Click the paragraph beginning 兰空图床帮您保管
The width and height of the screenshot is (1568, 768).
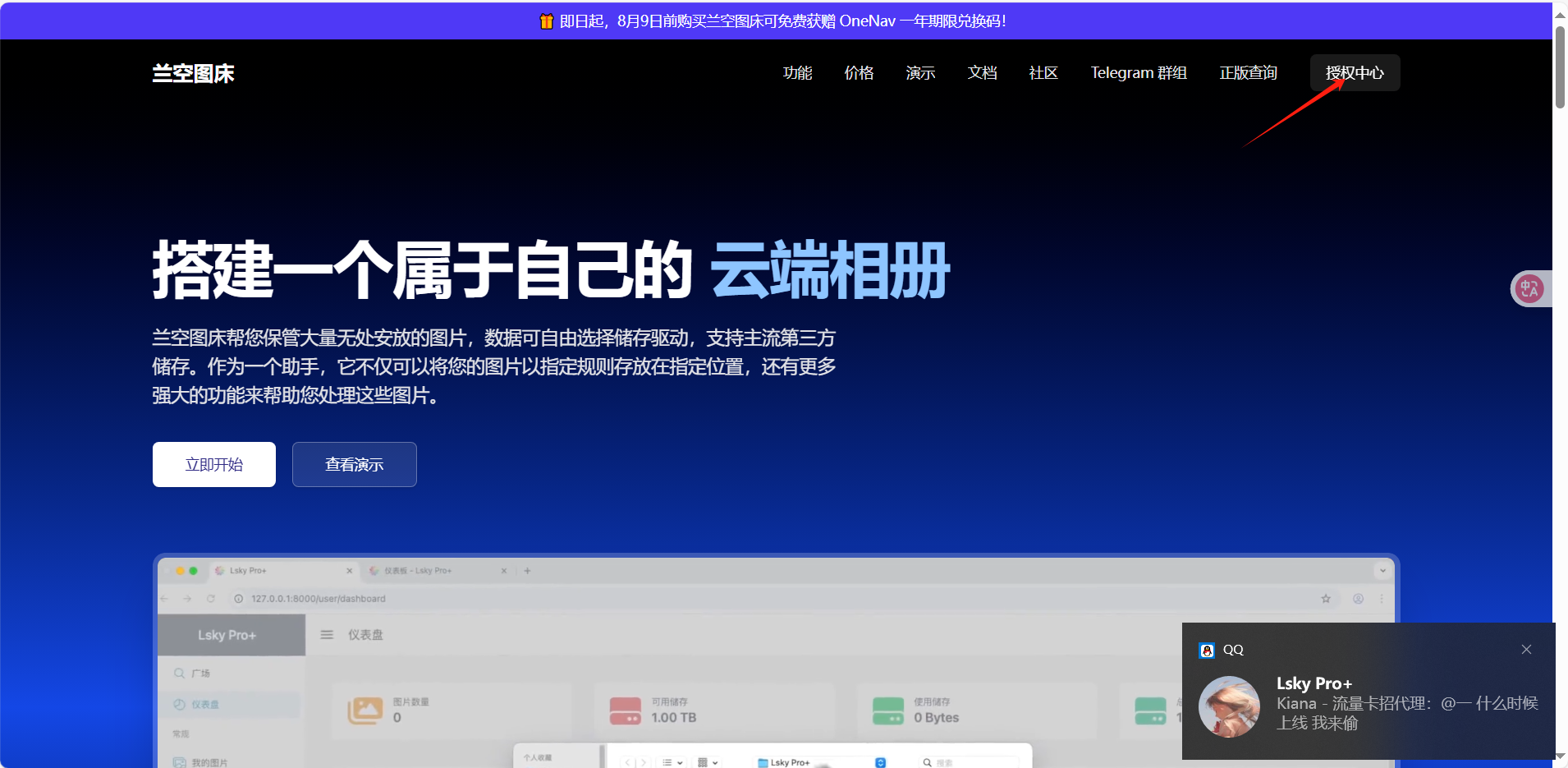[x=494, y=366]
